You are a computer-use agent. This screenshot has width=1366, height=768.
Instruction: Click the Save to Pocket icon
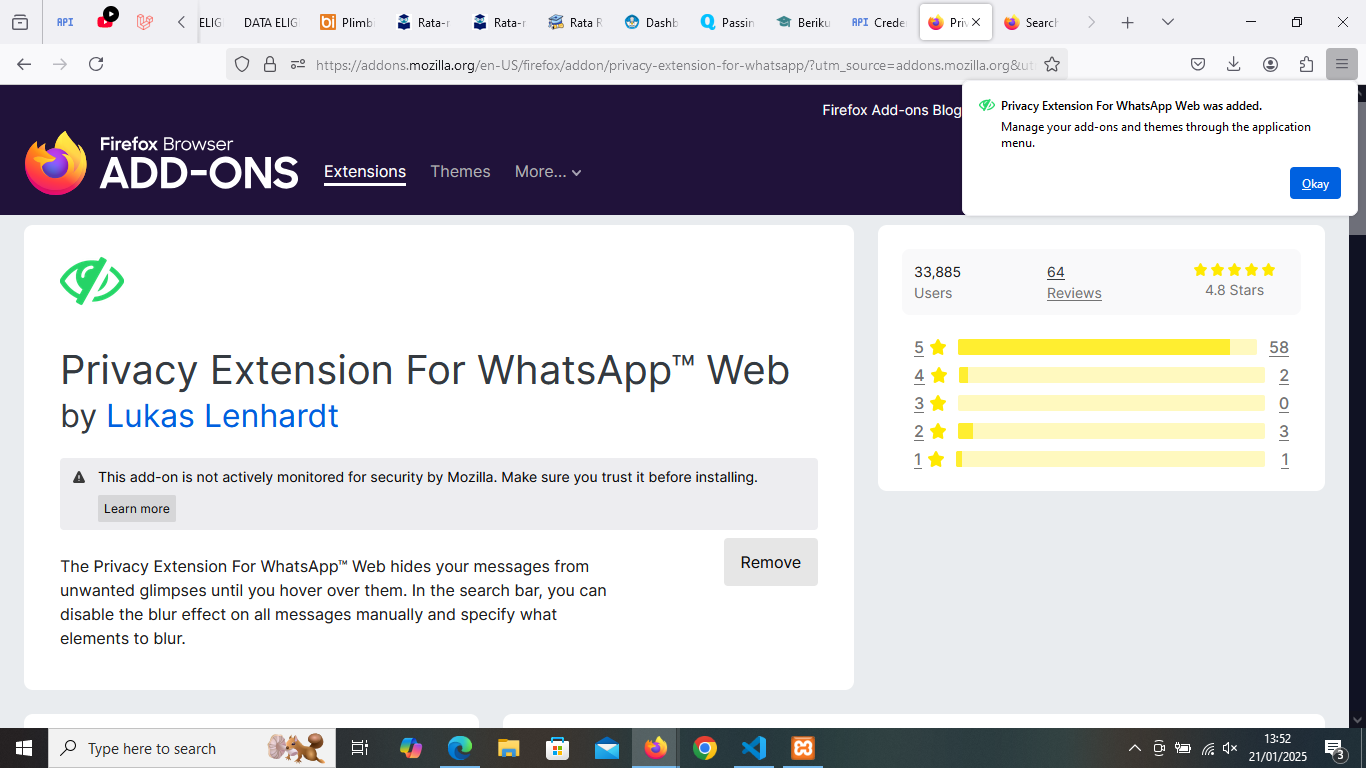point(1197,64)
